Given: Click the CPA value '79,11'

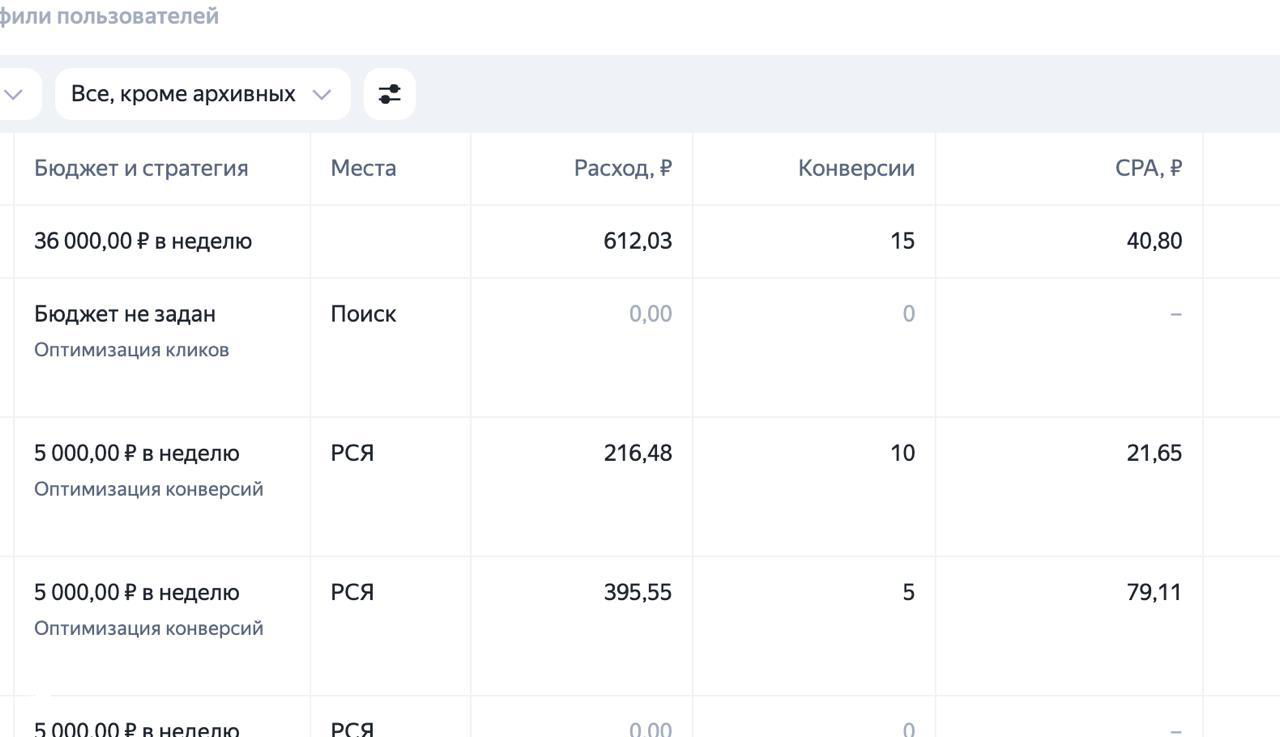Looking at the screenshot, I should click(1155, 590).
